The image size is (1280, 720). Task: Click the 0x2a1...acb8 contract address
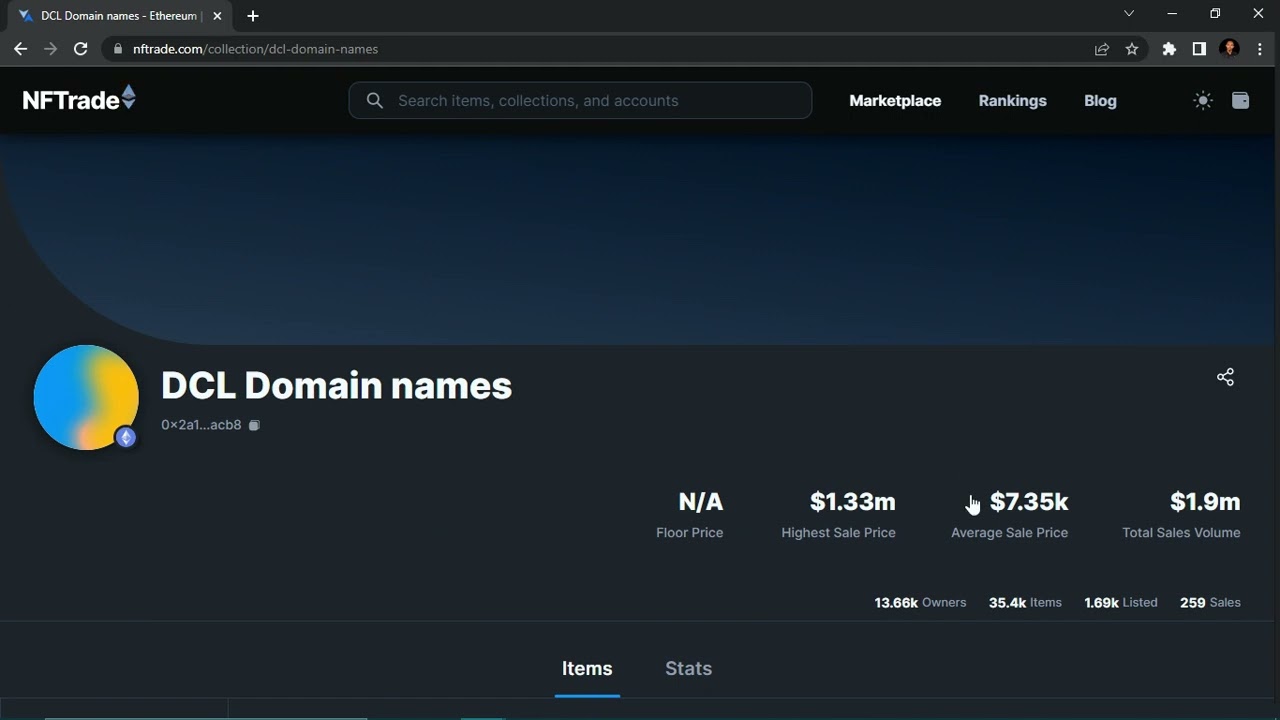click(201, 425)
